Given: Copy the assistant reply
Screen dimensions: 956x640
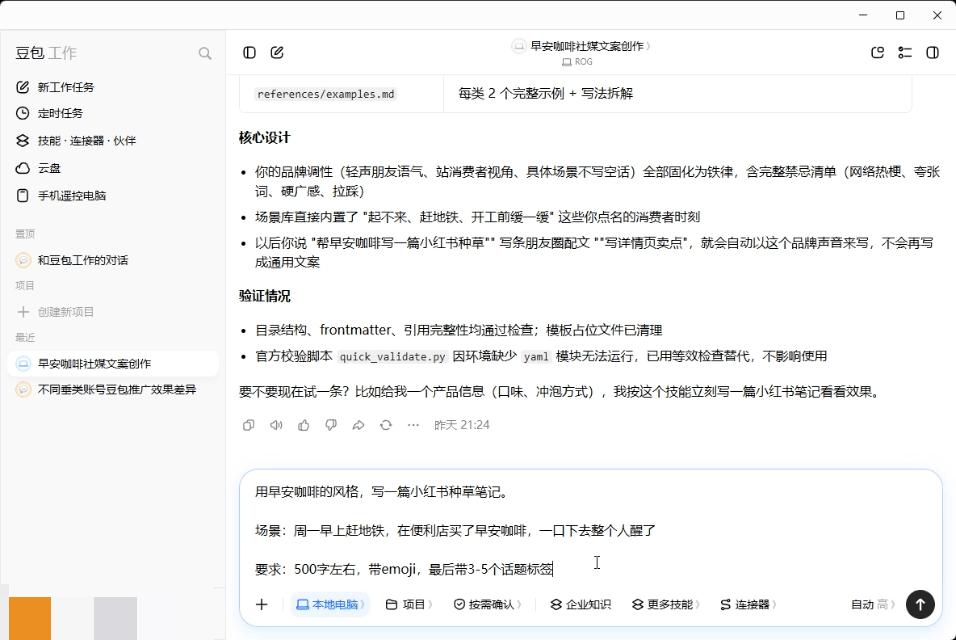Looking at the screenshot, I should [248, 425].
